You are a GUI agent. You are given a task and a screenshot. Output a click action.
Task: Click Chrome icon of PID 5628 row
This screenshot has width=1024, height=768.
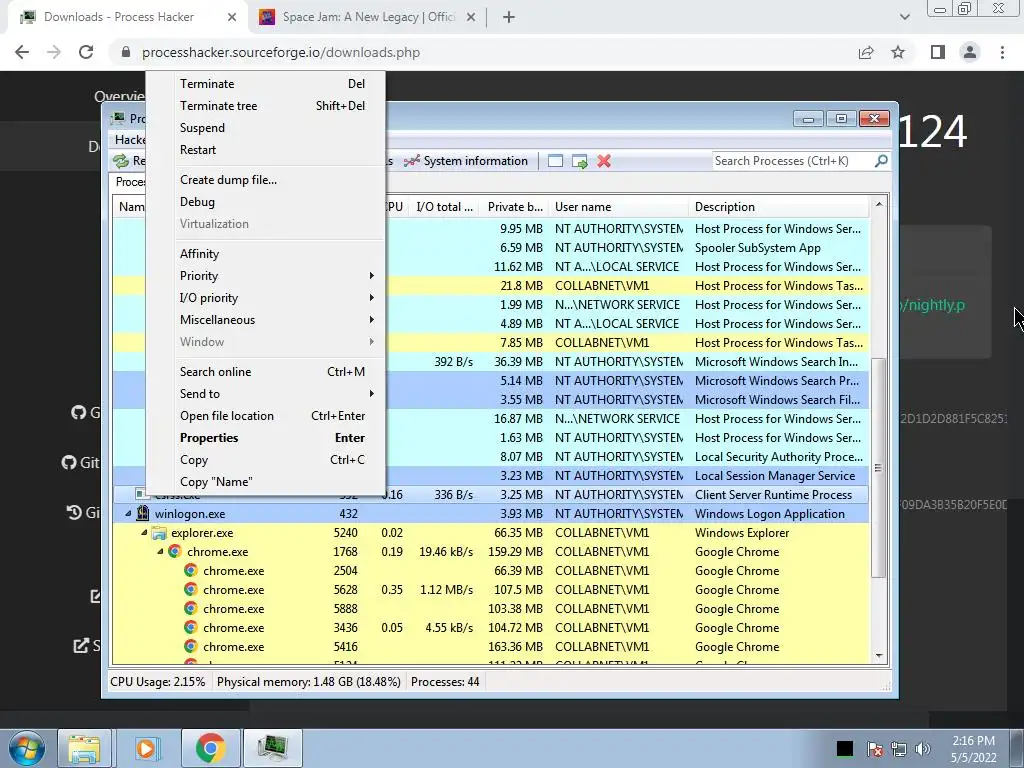pyautogui.click(x=190, y=590)
